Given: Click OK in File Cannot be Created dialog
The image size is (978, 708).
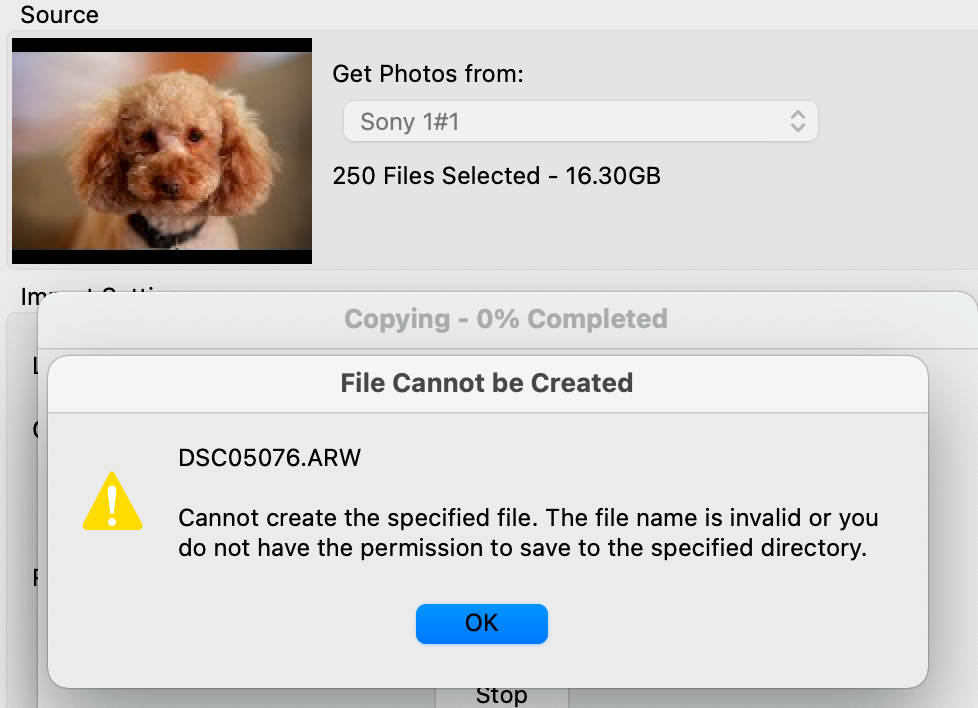Looking at the screenshot, I should 482,623.
